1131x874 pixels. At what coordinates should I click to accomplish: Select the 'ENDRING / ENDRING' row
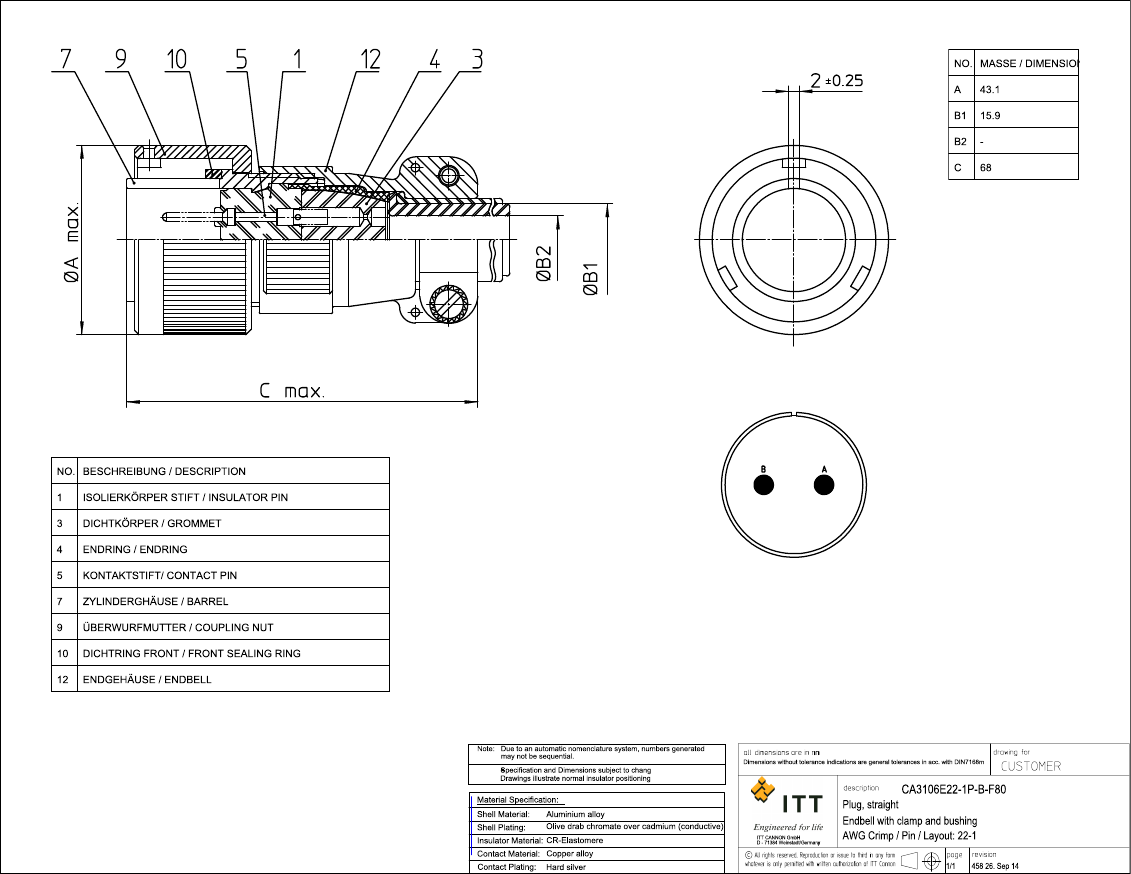click(220, 549)
